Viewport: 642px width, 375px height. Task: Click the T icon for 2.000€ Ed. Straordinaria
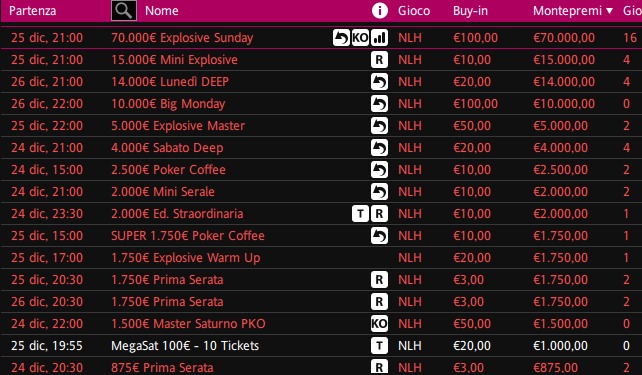point(360,214)
